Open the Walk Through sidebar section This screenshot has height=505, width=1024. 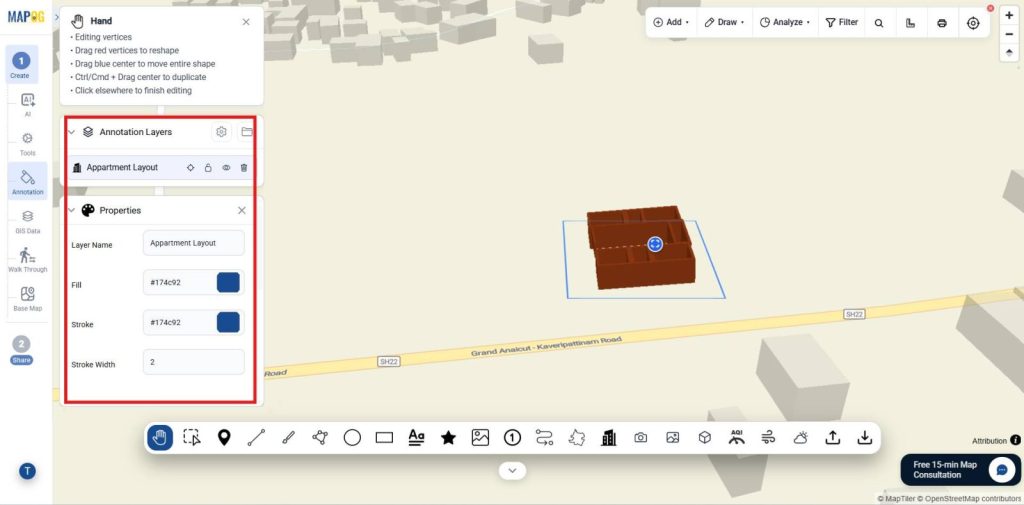tap(27, 260)
